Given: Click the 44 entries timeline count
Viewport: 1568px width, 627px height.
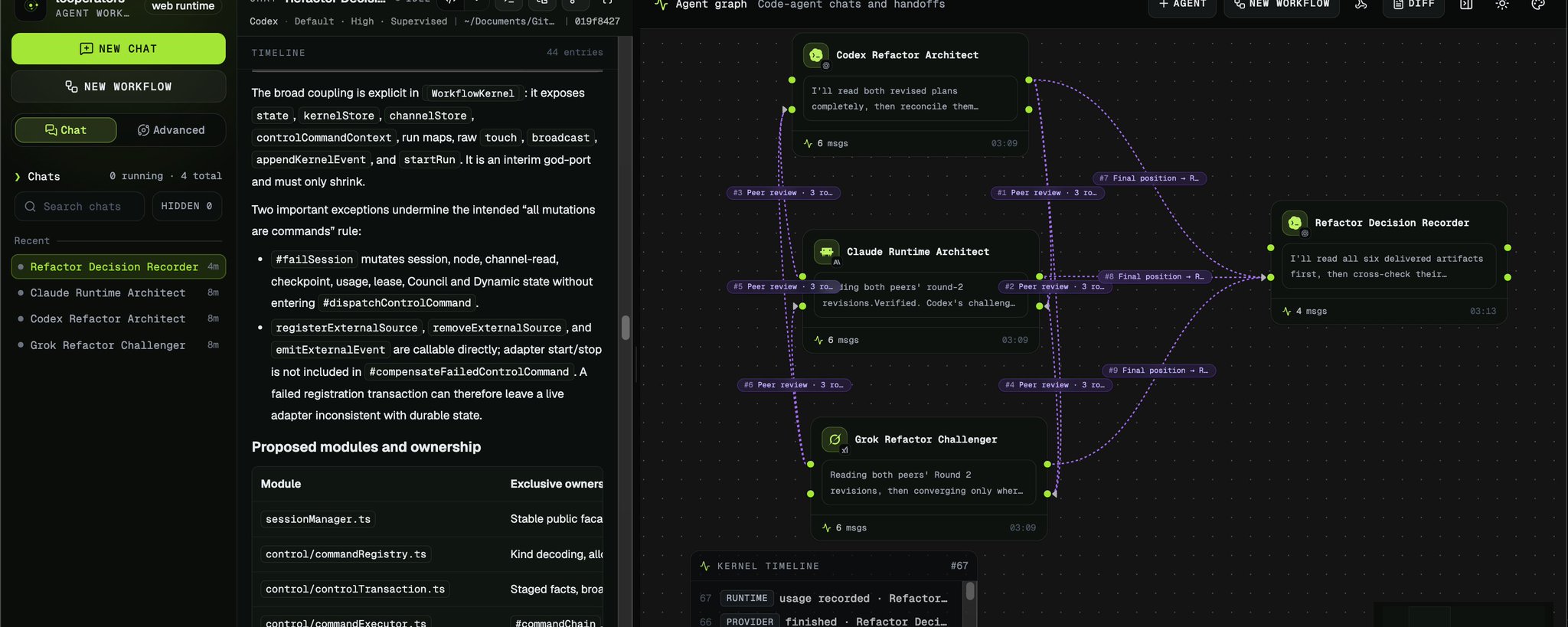Looking at the screenshot, I should point(575,53).
